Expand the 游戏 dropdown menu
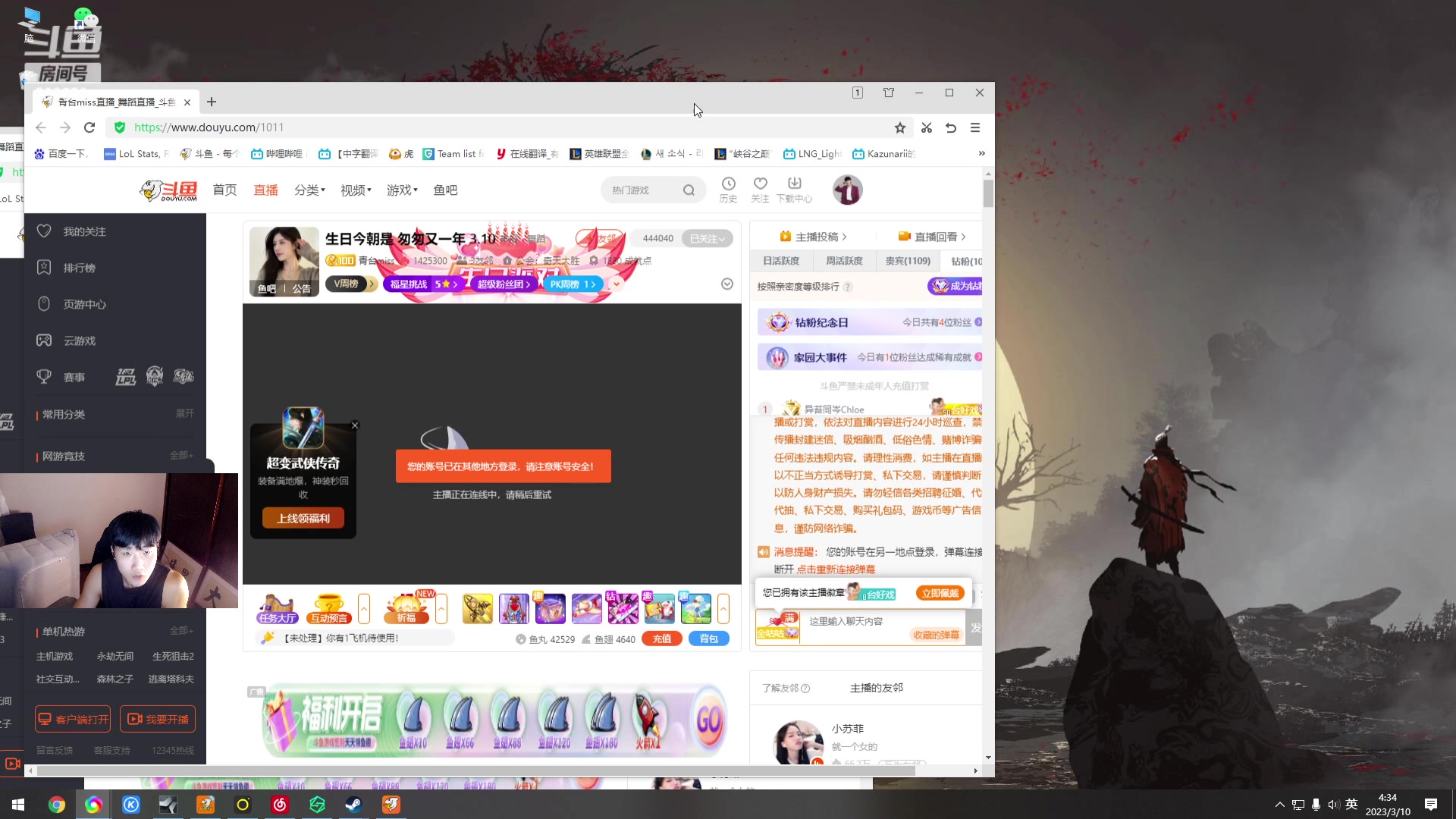 (402, 190)
